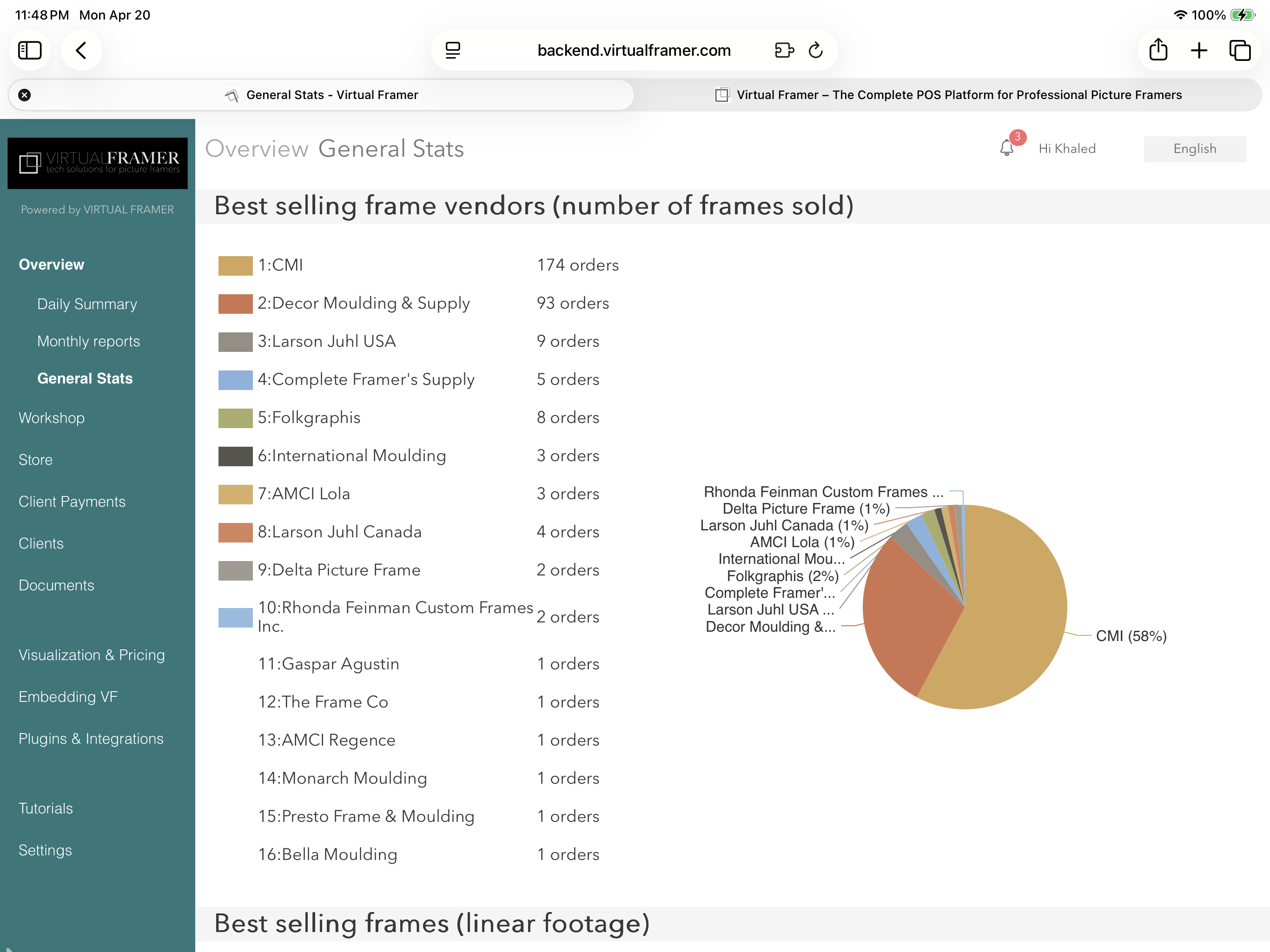This screenshot has width=1270, height=952.
Task: Click the Folkgraphis olive swatch
Action: point(235,418)
